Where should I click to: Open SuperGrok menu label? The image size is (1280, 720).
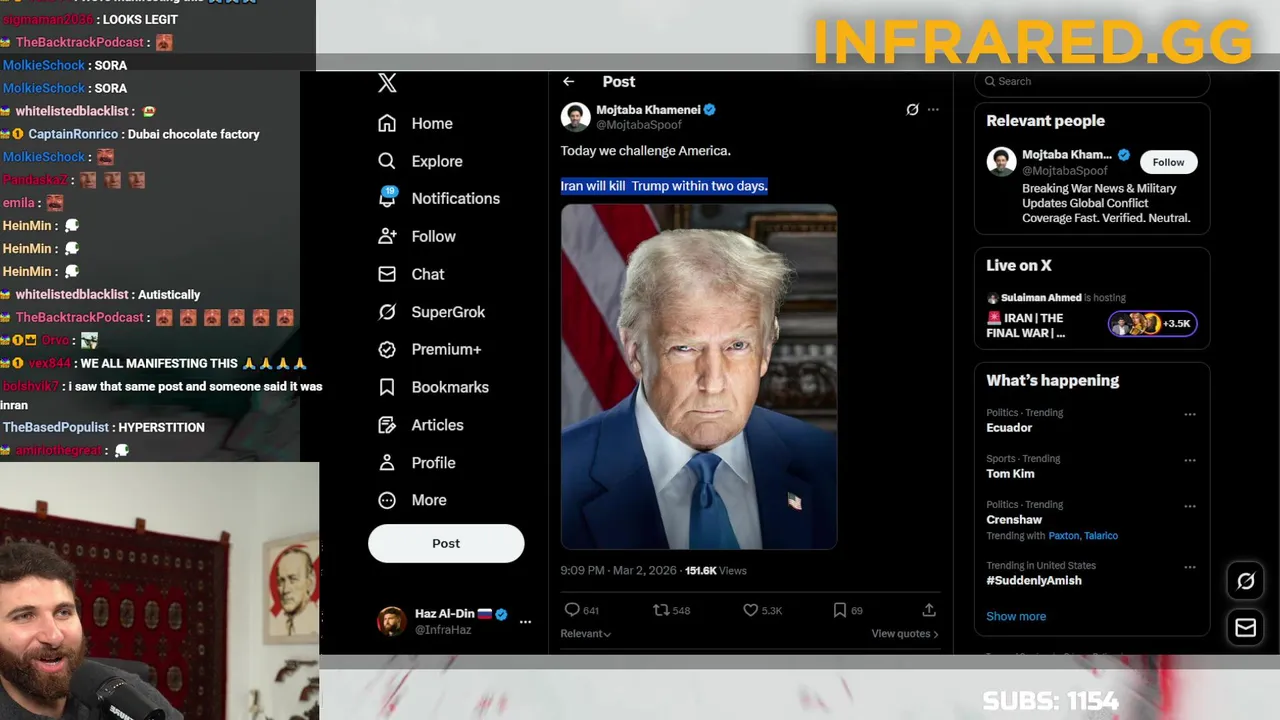click(448, 312)
